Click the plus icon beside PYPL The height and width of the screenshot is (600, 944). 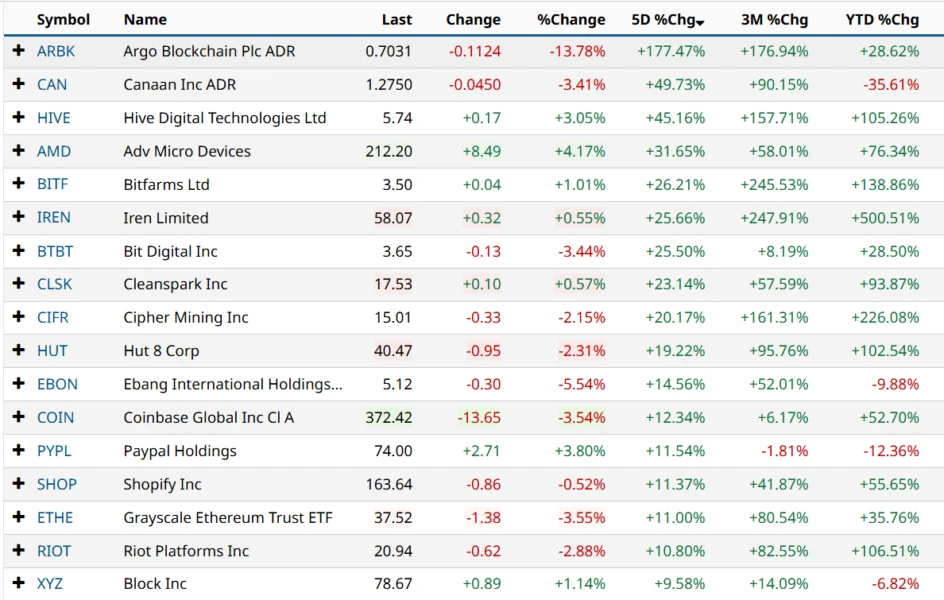(x=18, y=450)
